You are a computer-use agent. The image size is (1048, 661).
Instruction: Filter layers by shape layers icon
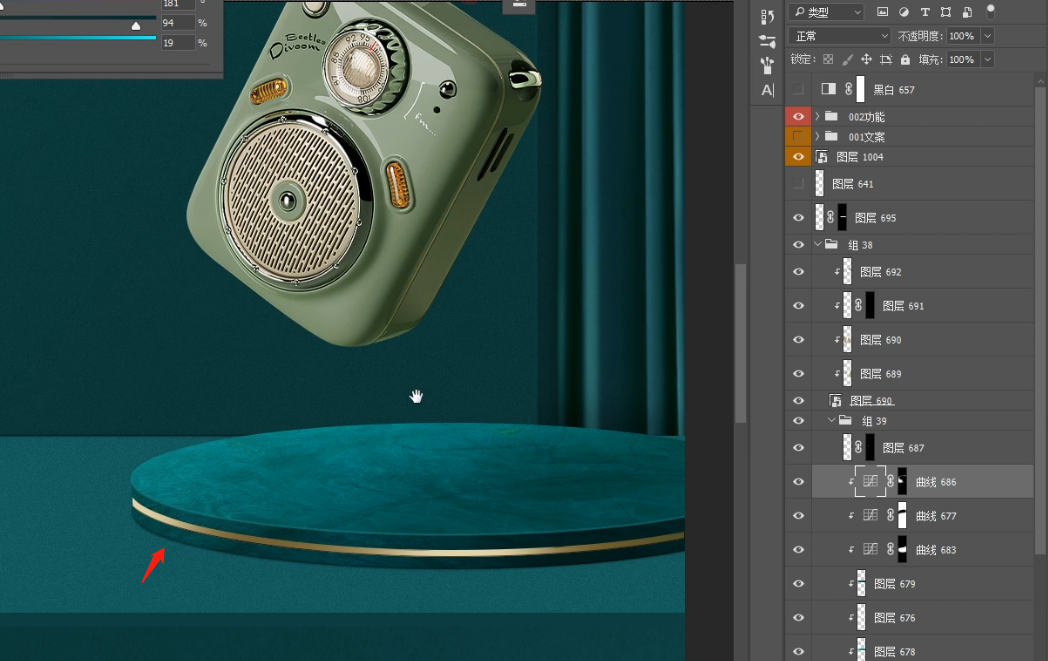946,12
